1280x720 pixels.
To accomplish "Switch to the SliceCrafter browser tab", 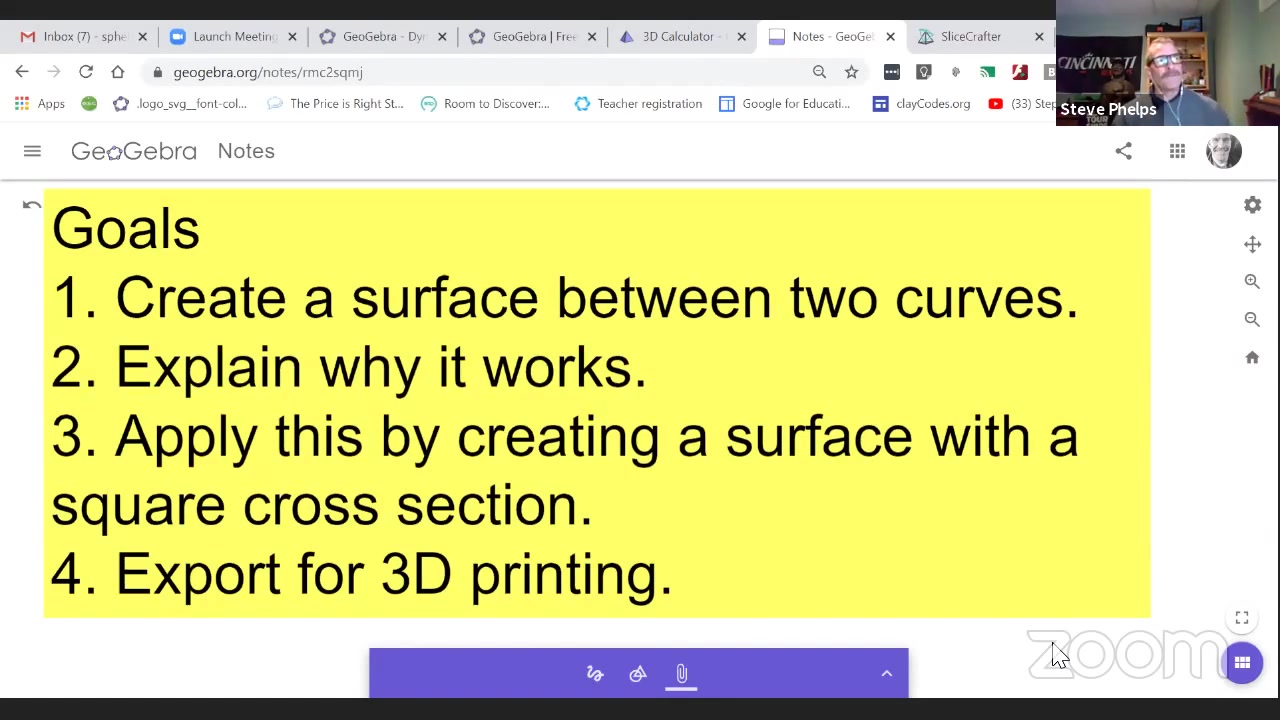I will point(970,36).
